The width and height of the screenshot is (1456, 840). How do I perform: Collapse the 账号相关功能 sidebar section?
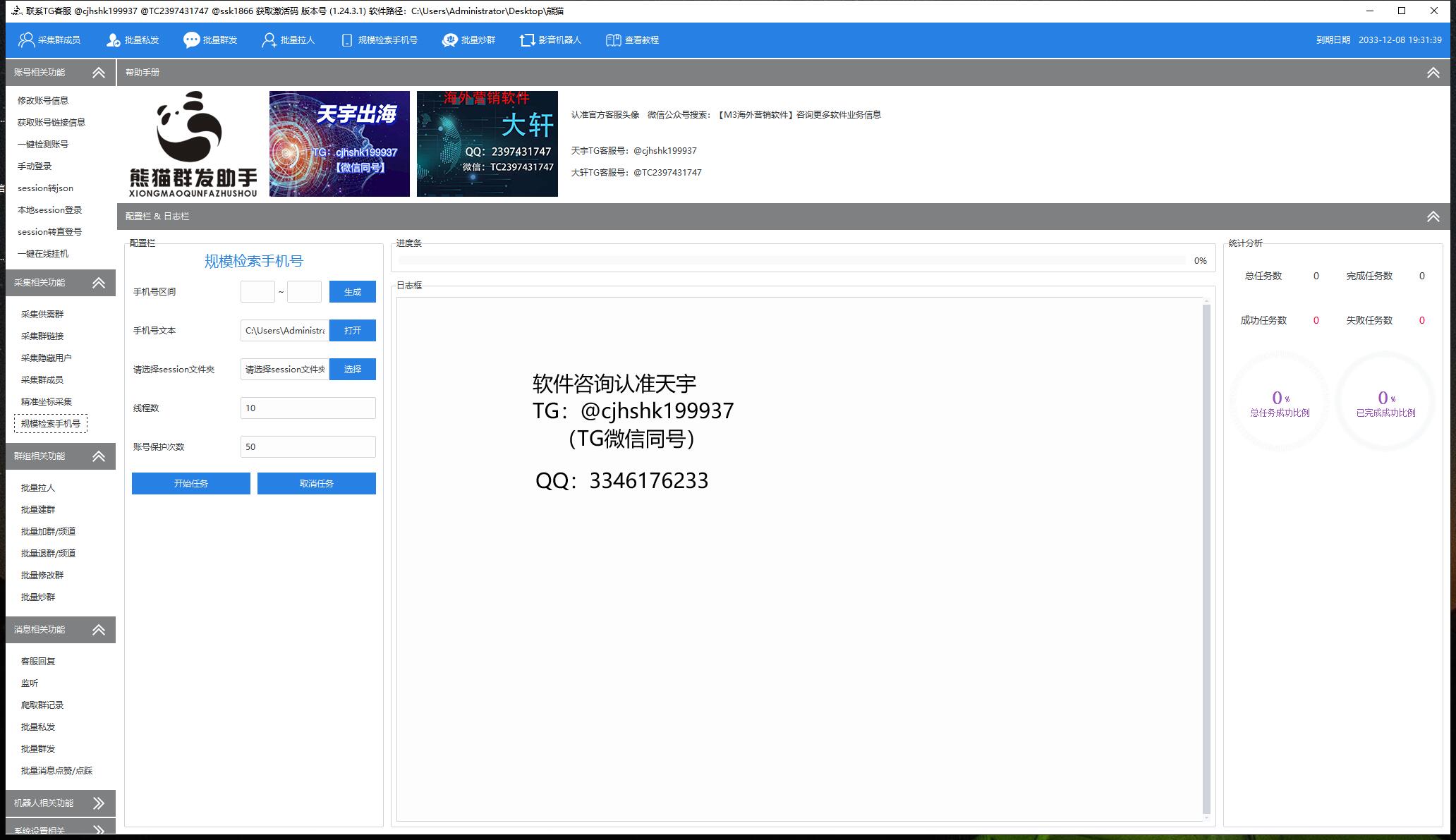pos(99,73)
